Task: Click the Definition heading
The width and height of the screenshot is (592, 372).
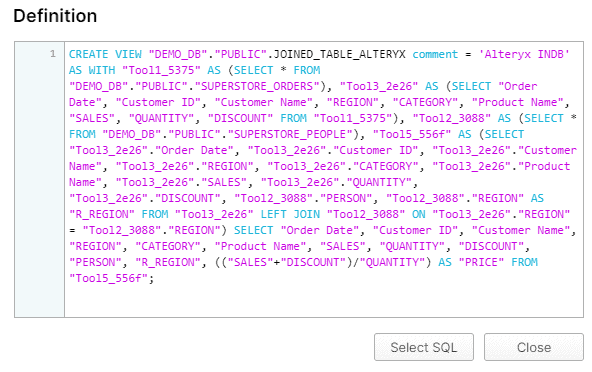Action: (55, 16)
